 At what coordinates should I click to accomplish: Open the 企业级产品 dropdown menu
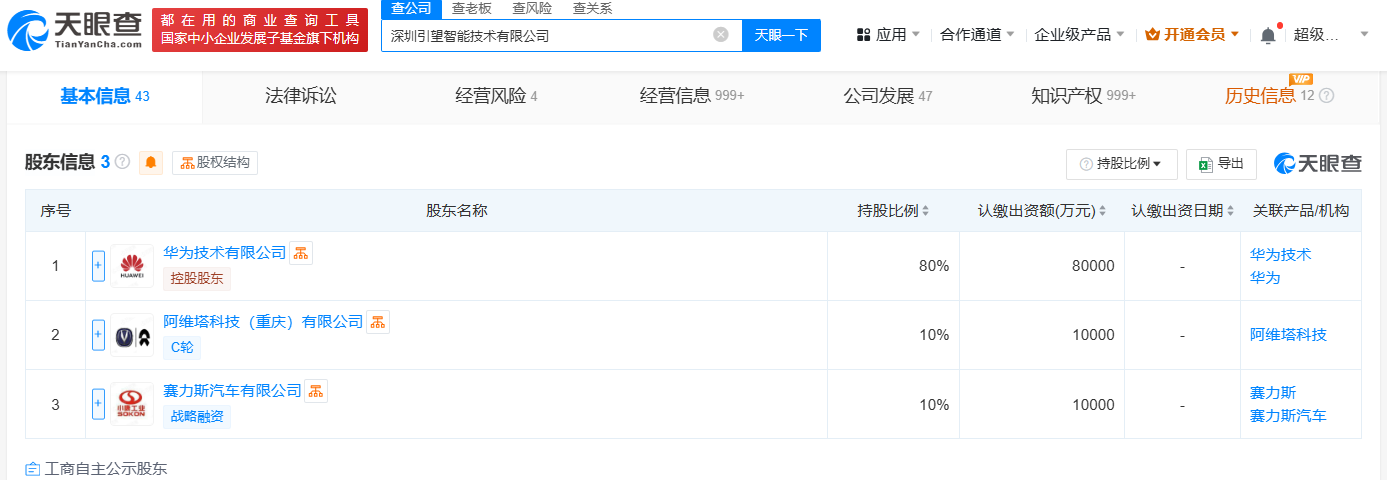pos(1079,35)
